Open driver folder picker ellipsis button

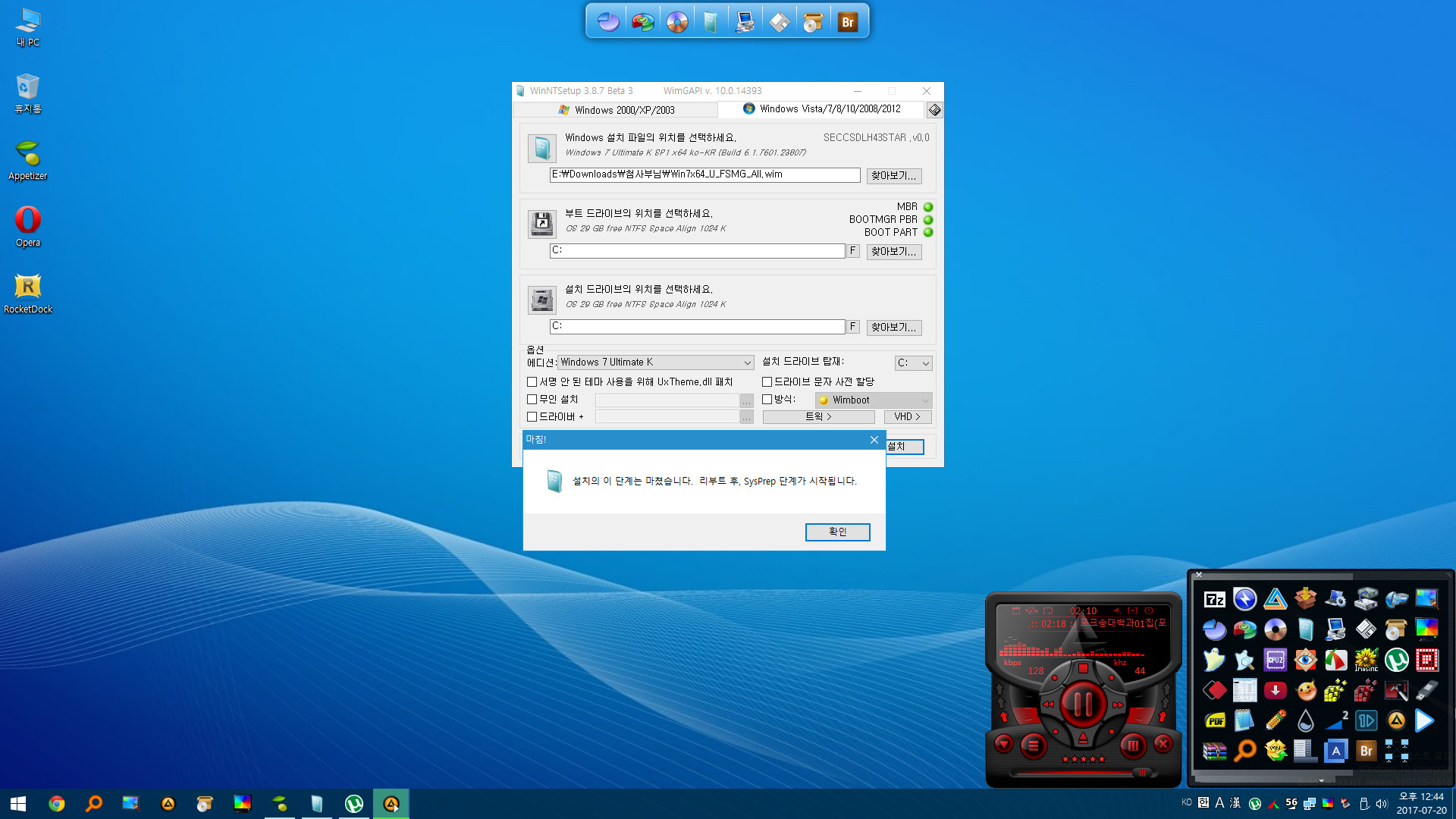tap(747, 417)
